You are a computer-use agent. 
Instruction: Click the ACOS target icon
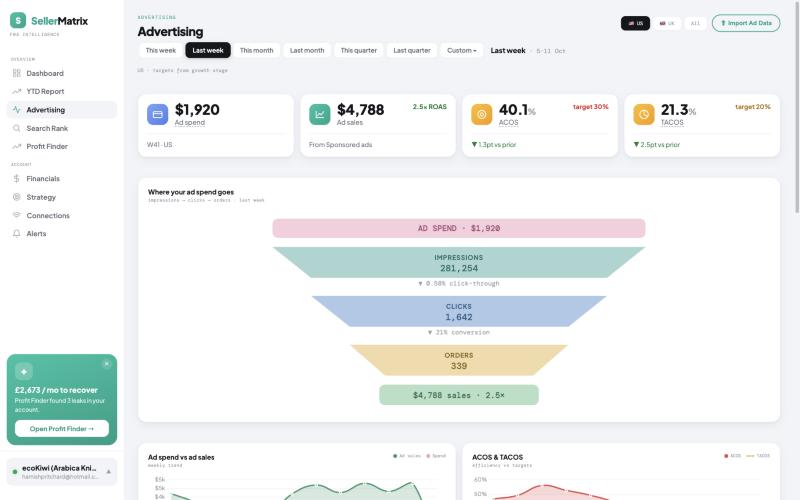[482, 114]
